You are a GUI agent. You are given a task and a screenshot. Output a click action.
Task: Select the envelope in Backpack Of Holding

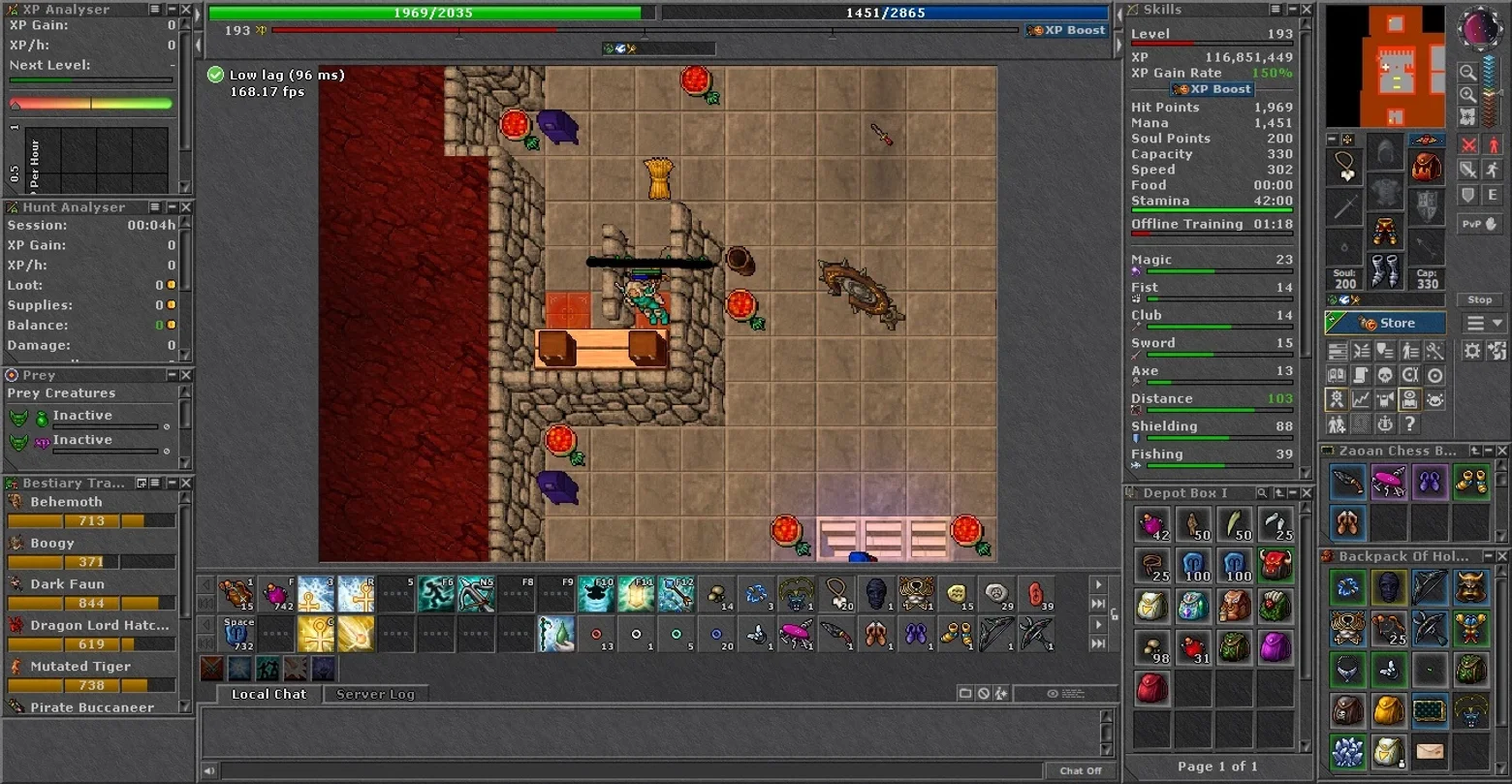click(1430, 751)
